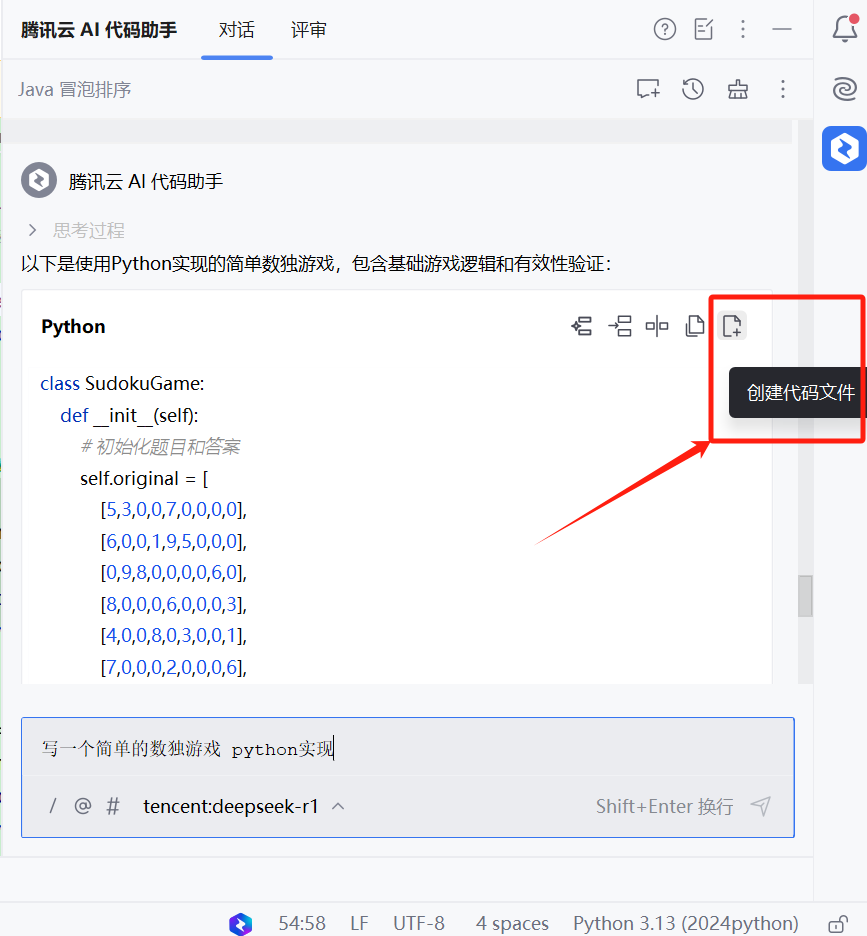Screen dimensions: 867x936
Task: Click the Java 冒泡排序 conversation title
Action: point(74,90)
